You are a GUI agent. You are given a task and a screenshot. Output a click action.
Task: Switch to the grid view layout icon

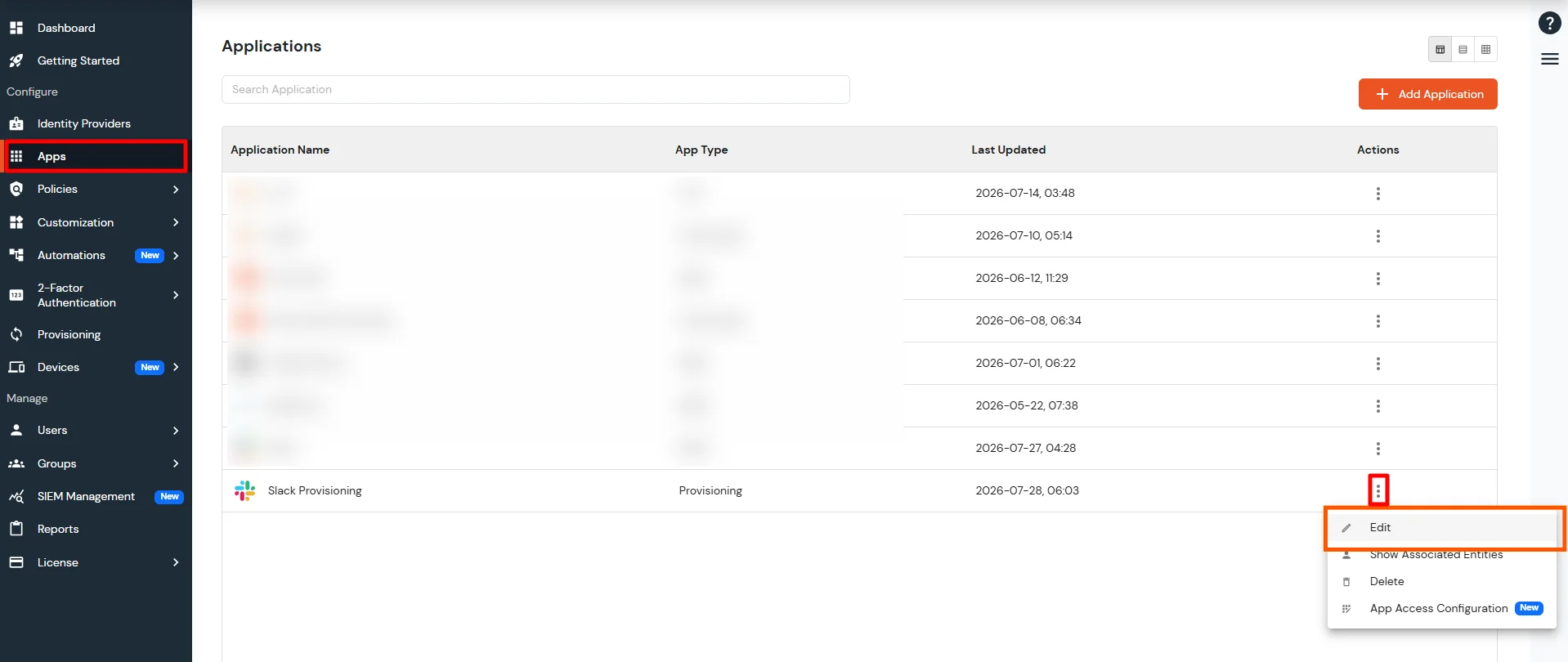tap(1485, 49)
